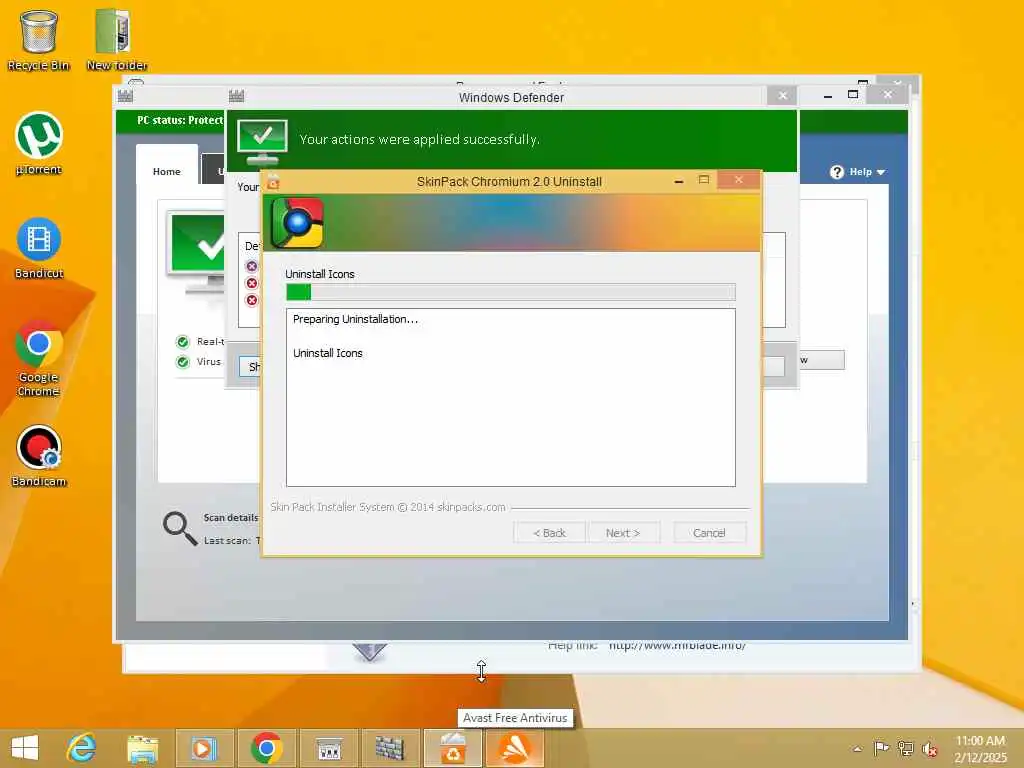Screen dimensions: 1024x768
Task: Minimize the SkinPack Chromium Uninstall window
Action: [679, 181]
